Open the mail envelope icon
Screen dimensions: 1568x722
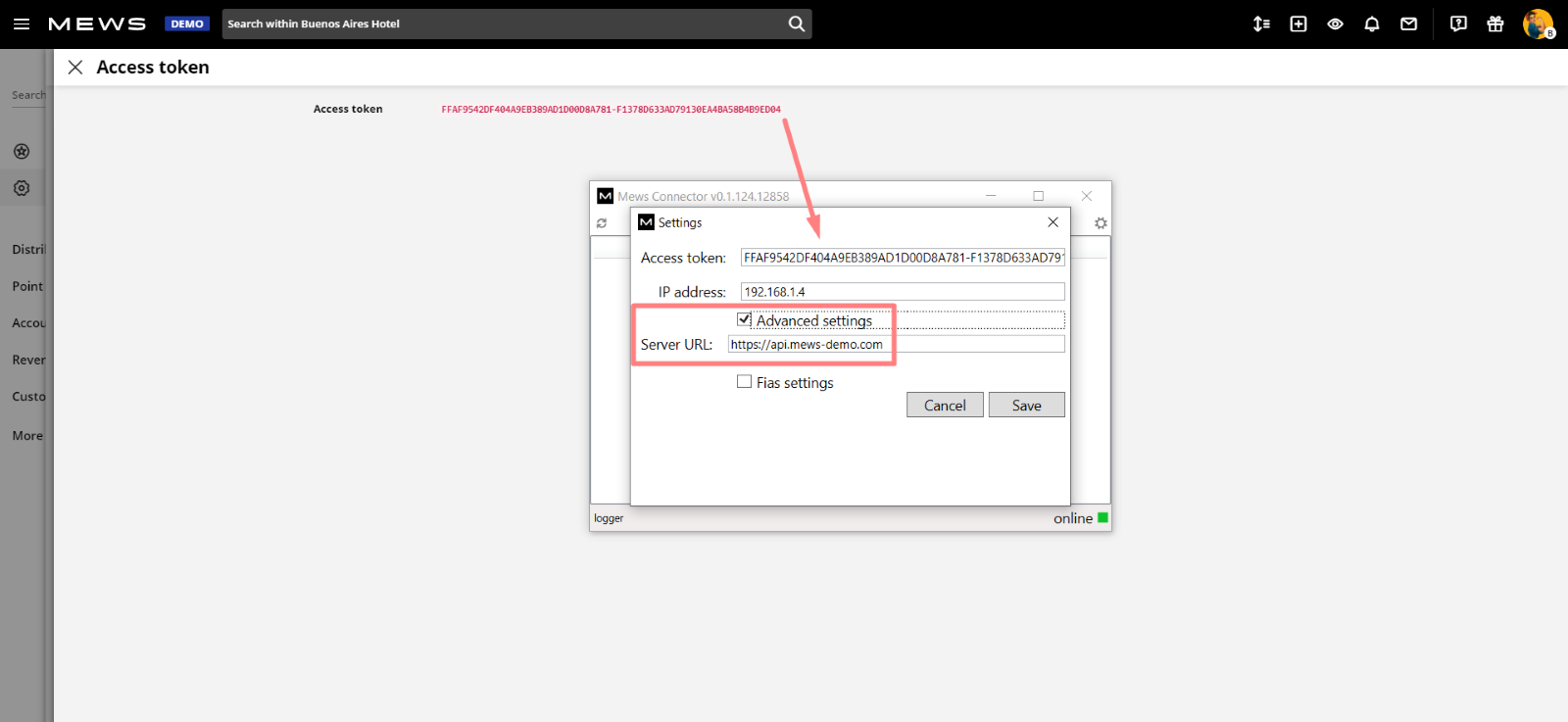(1408, 24)
